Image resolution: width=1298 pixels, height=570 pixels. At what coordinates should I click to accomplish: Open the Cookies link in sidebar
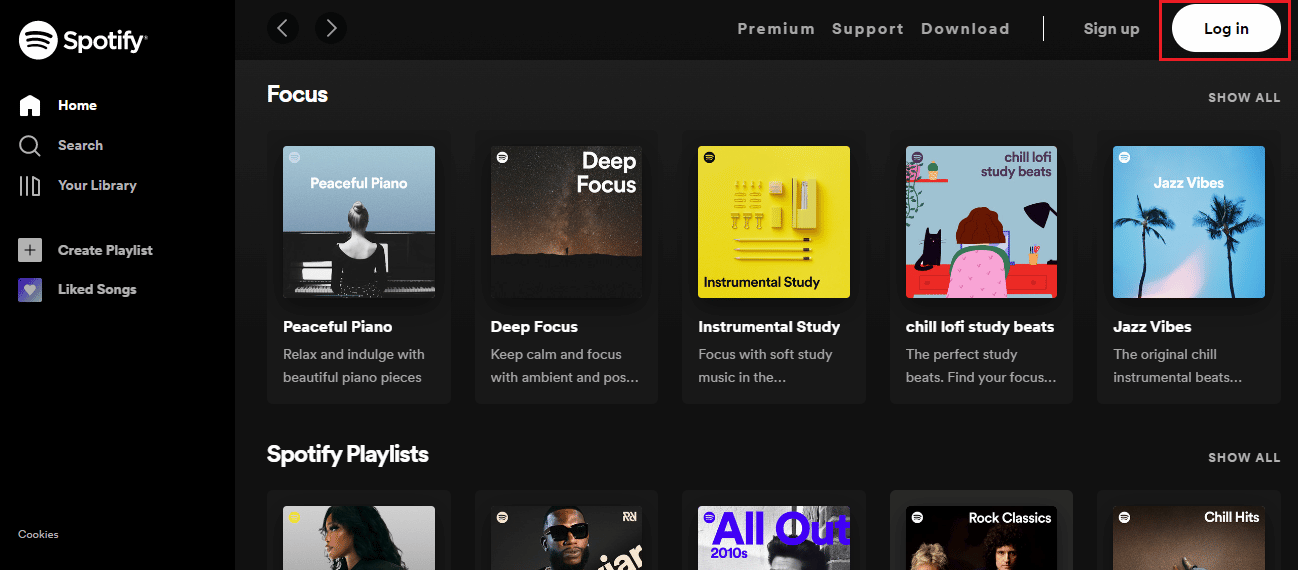coord(38,535)
